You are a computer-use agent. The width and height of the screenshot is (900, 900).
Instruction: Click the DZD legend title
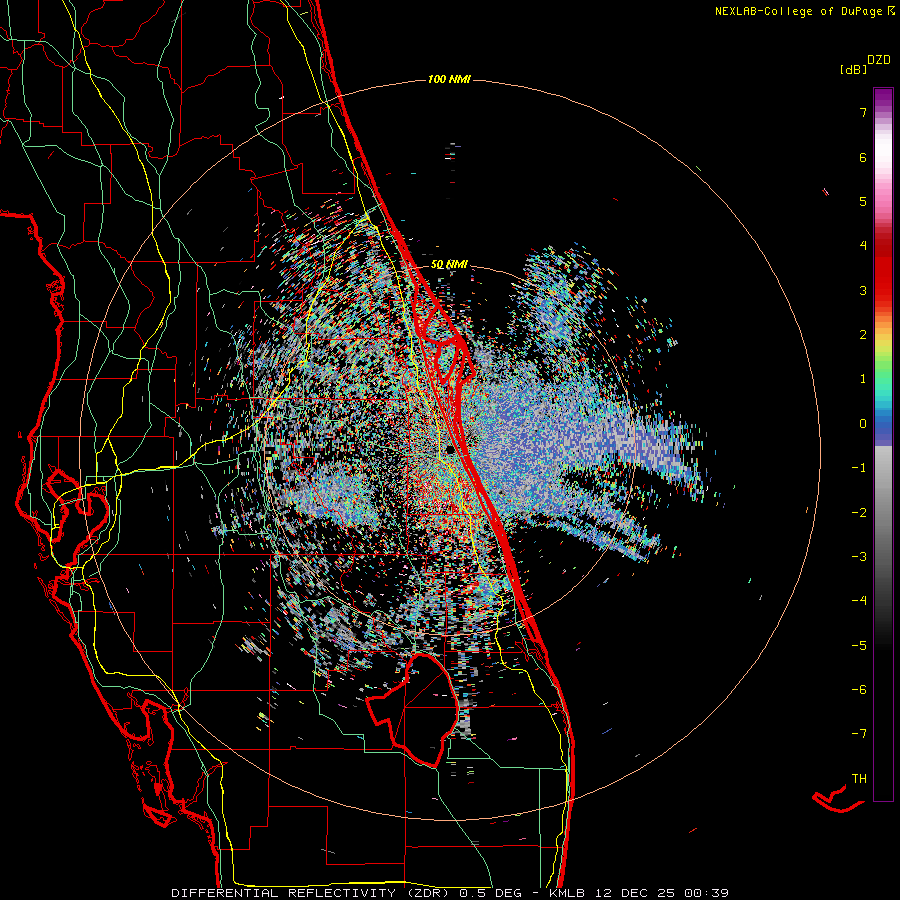tap(879, 60)
